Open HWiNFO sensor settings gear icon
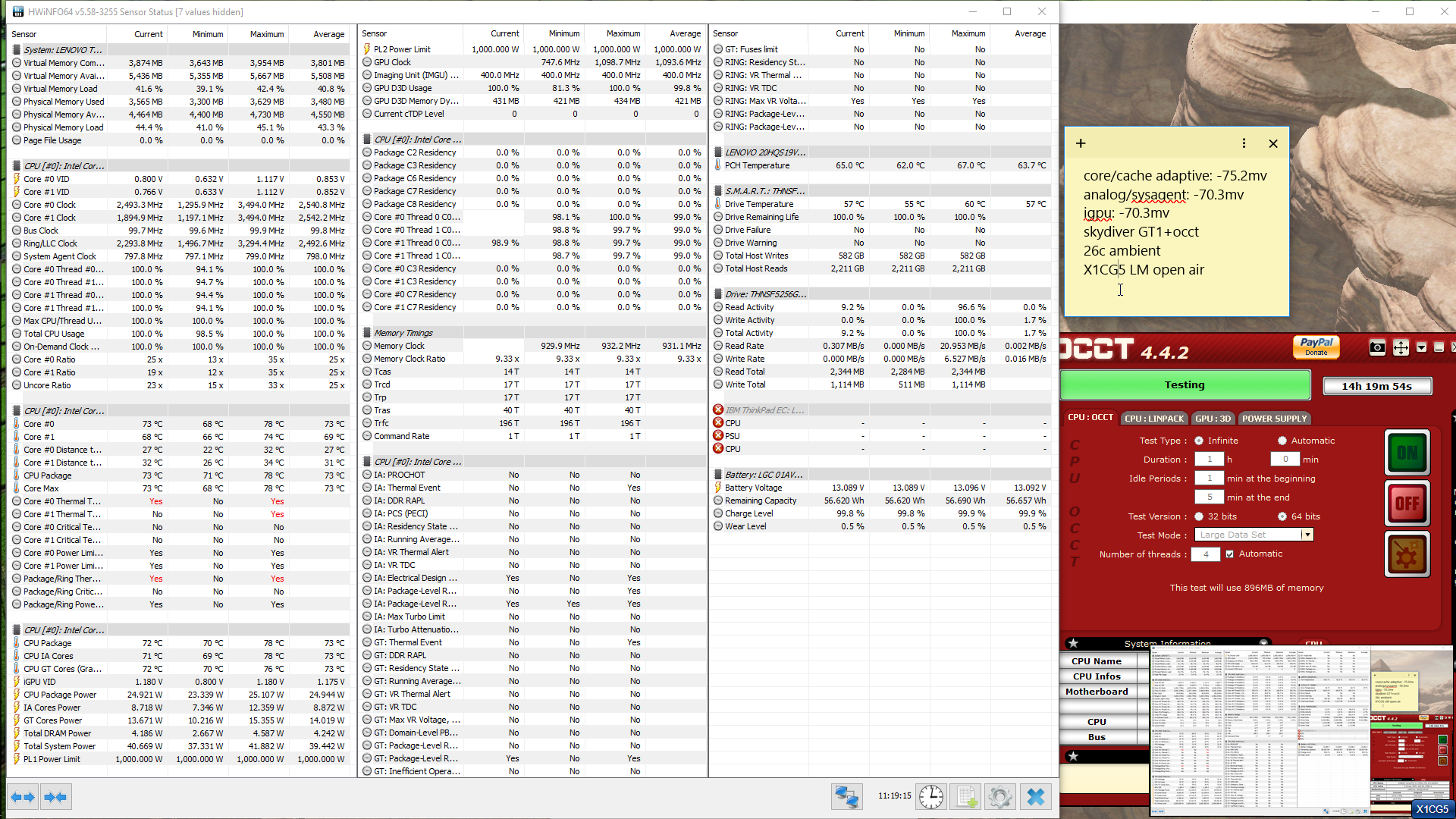 pos(1000,797)
